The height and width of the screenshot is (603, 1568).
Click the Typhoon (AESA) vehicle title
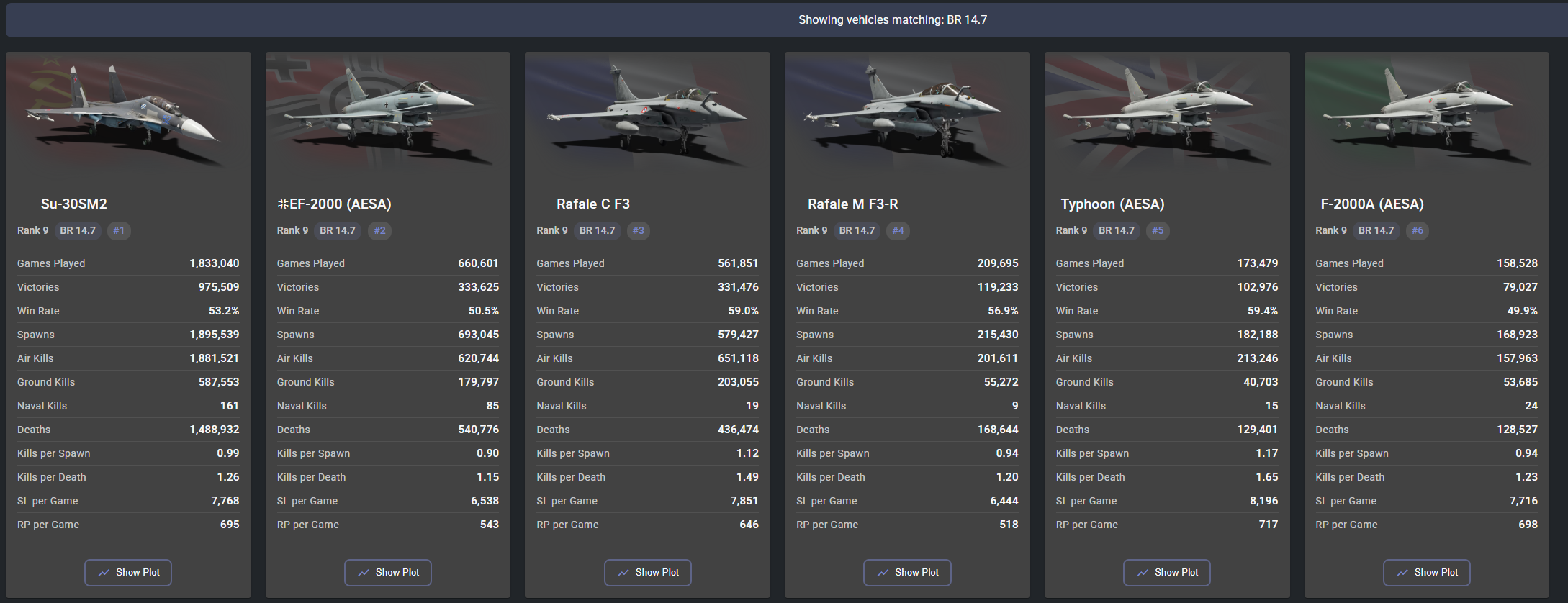point(1112,204)
